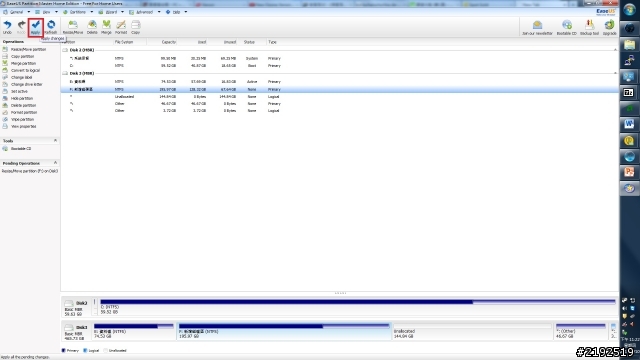Viewport: 640px width, 360px height.
Task: Expand dropdown arrow next to General
Action: click(x=29, y=12)
